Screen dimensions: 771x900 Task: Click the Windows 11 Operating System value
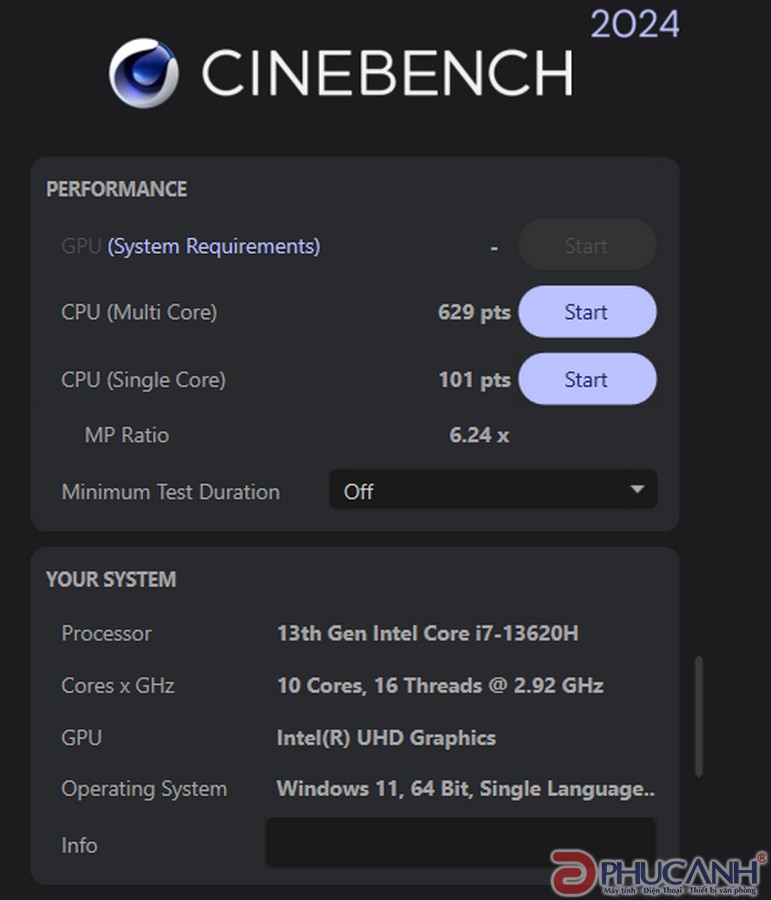click(x=465, y=789)
